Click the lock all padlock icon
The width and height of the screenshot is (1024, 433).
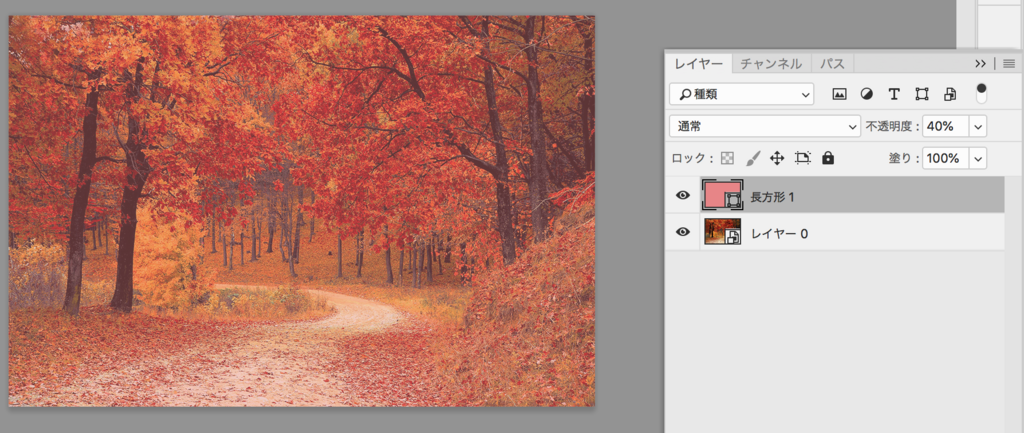tap(828, 158)
